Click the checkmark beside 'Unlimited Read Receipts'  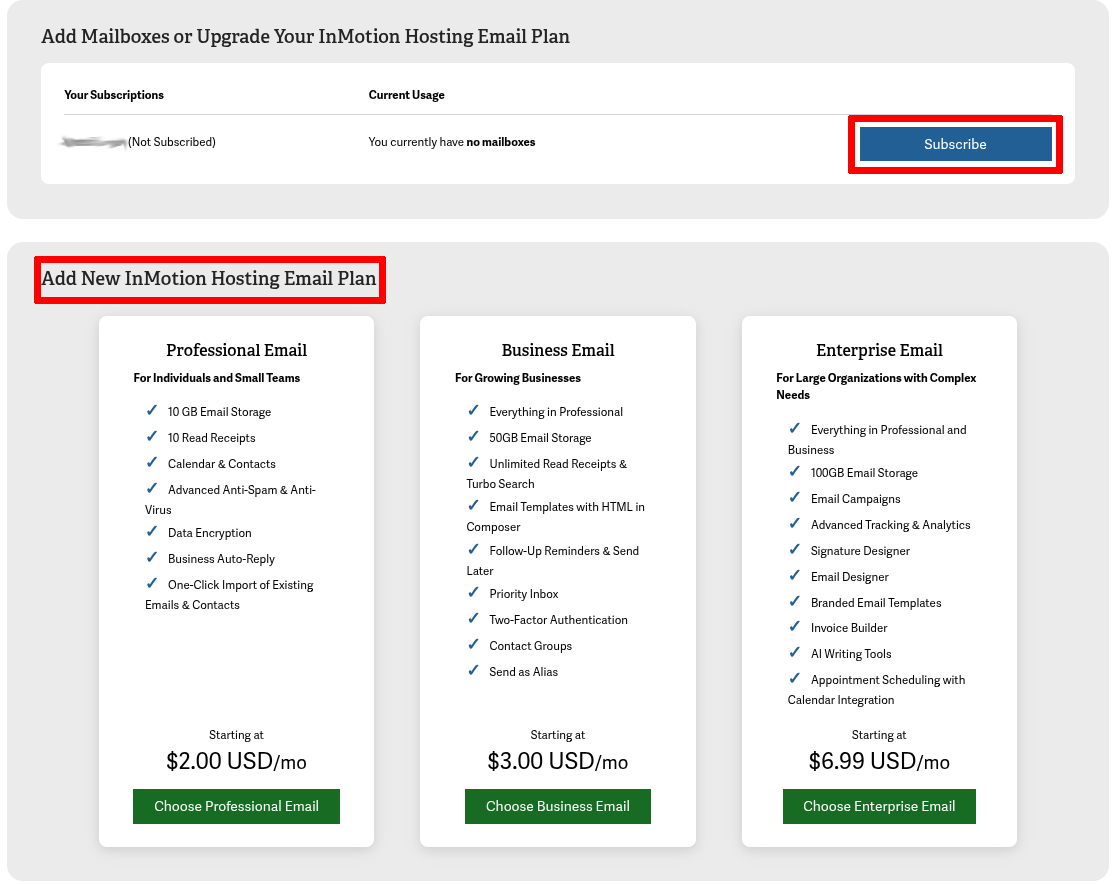point(473,463)
